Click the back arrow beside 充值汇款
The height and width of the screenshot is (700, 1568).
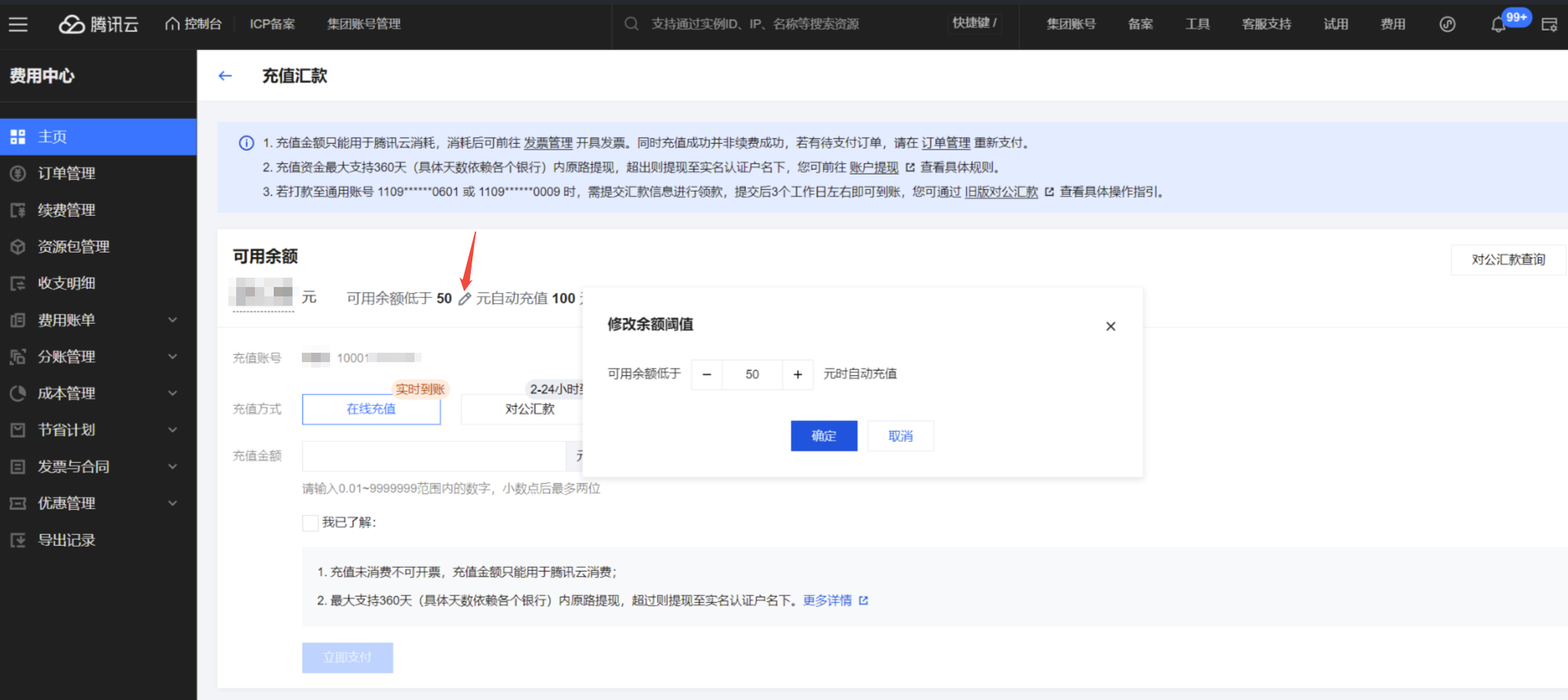coord(225,76)
